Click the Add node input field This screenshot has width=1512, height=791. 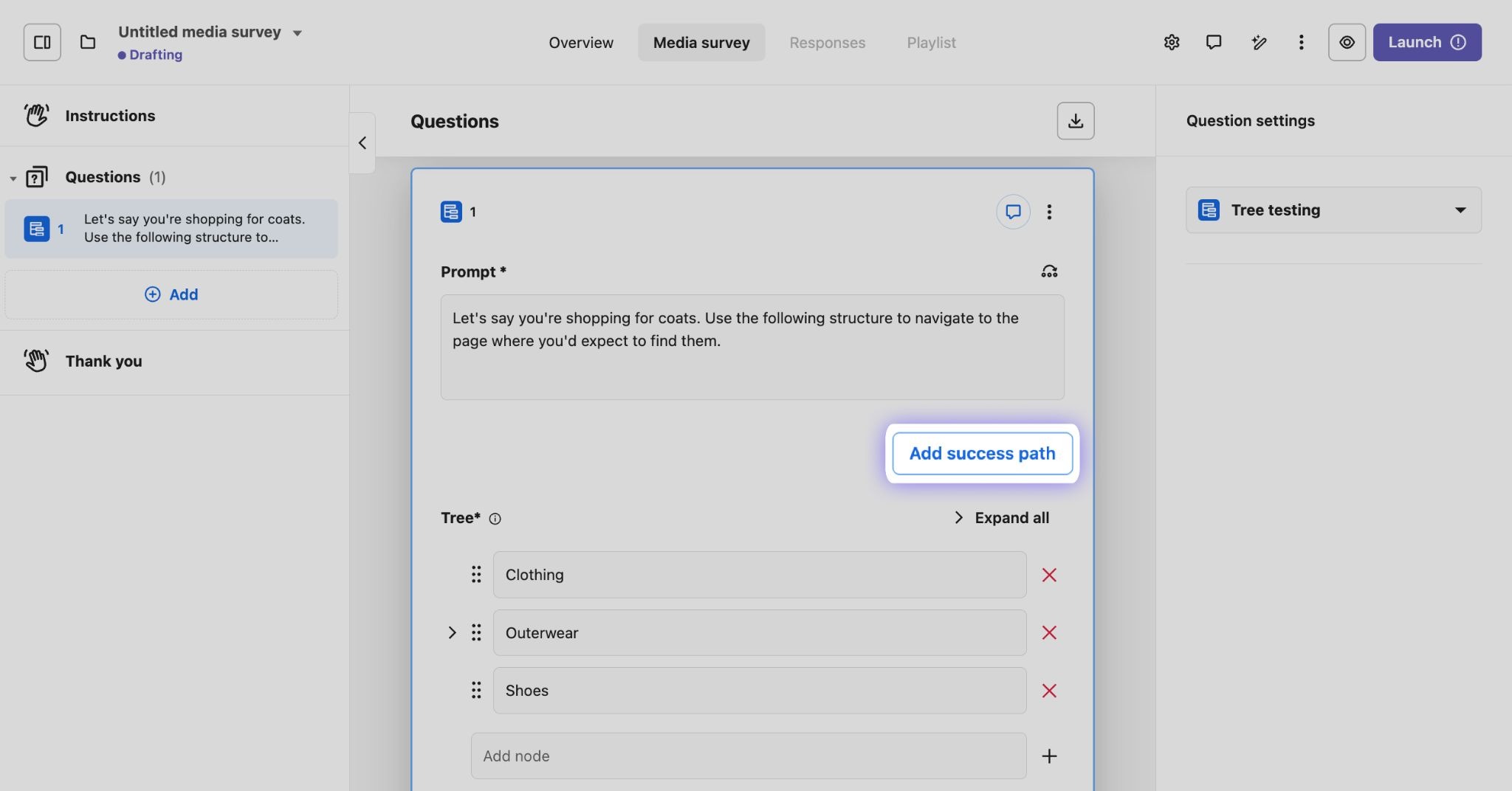coord(748,756)
